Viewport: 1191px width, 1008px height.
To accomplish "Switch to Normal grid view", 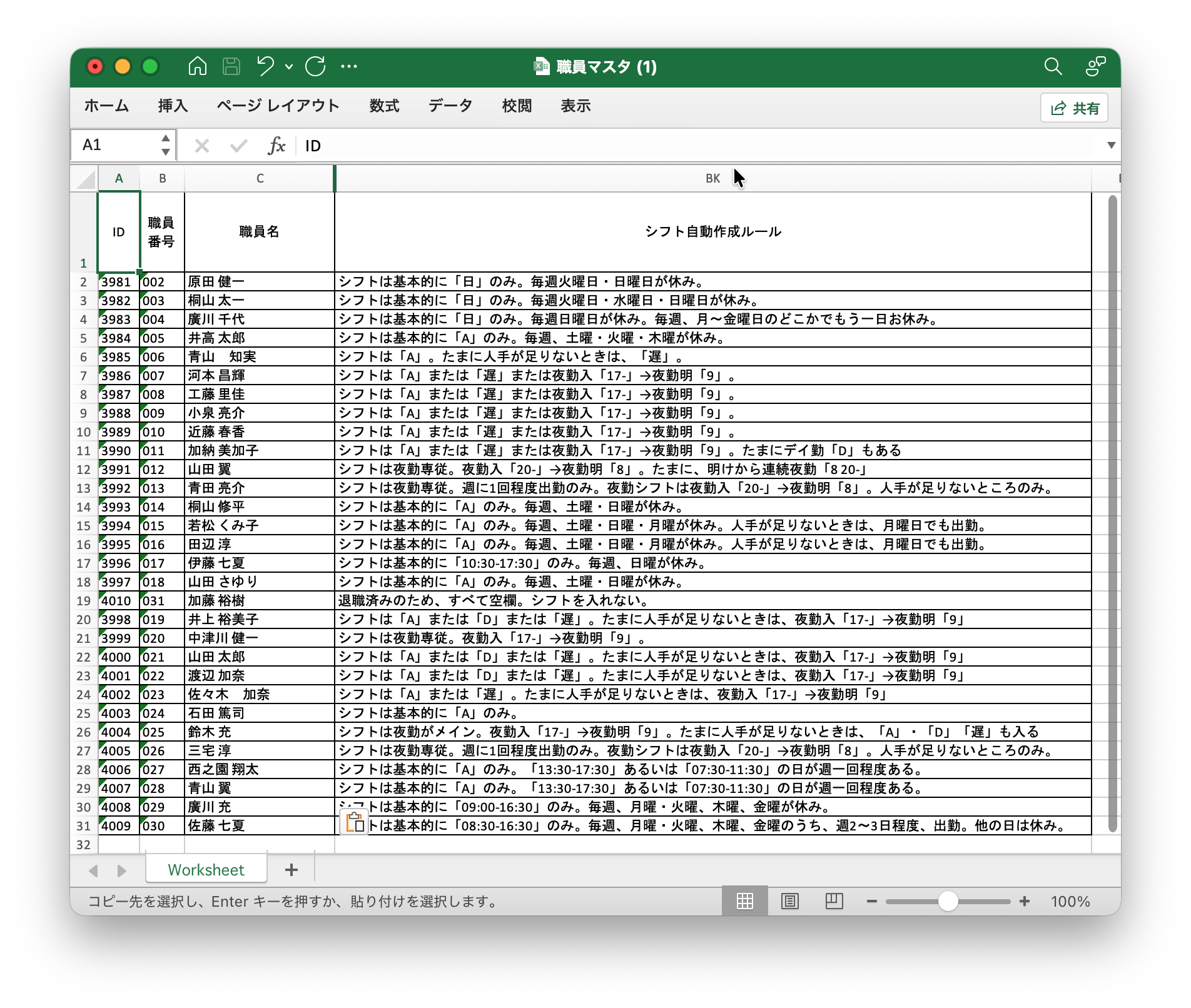I will point(744,901).
